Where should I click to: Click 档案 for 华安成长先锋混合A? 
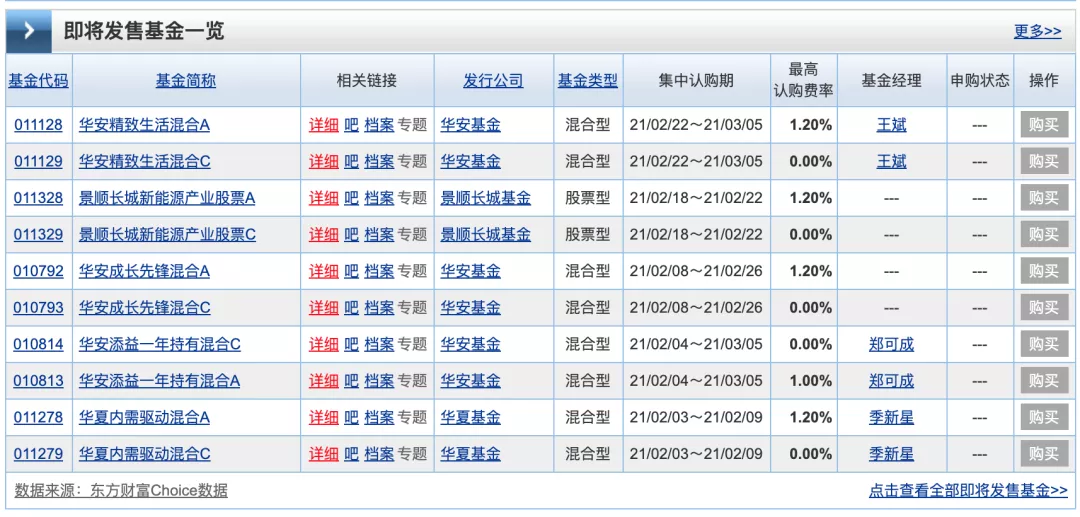coord(379,271)
